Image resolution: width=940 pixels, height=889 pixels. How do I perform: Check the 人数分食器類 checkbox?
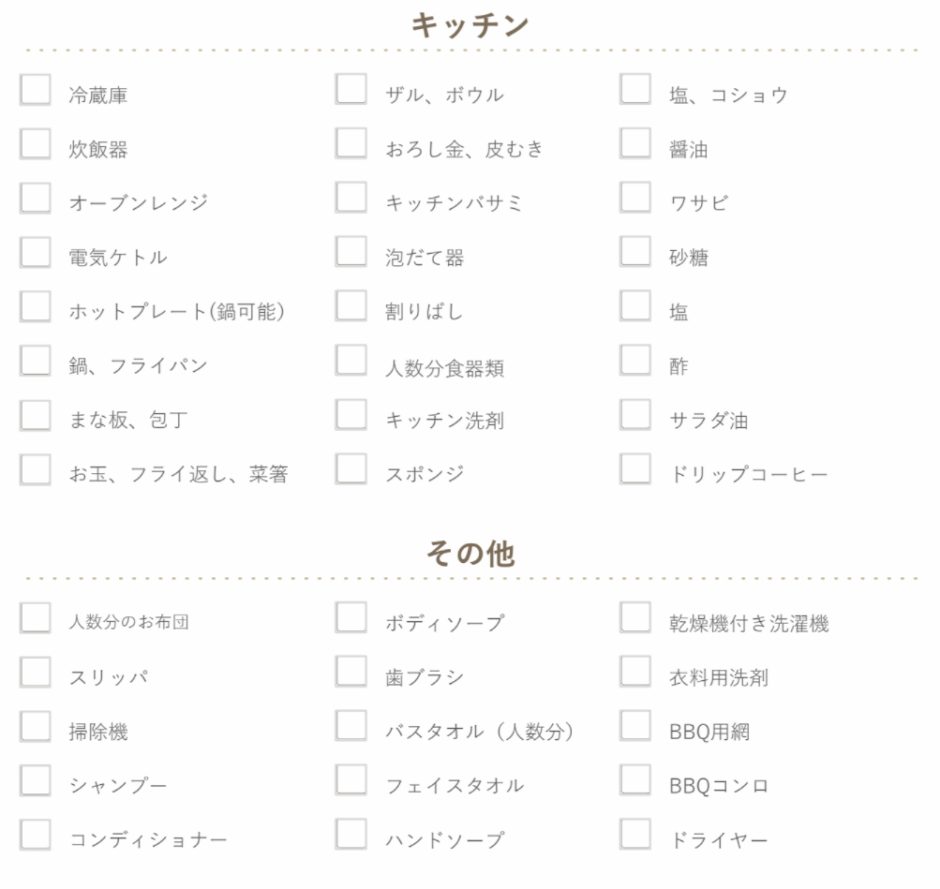(351, 360)
